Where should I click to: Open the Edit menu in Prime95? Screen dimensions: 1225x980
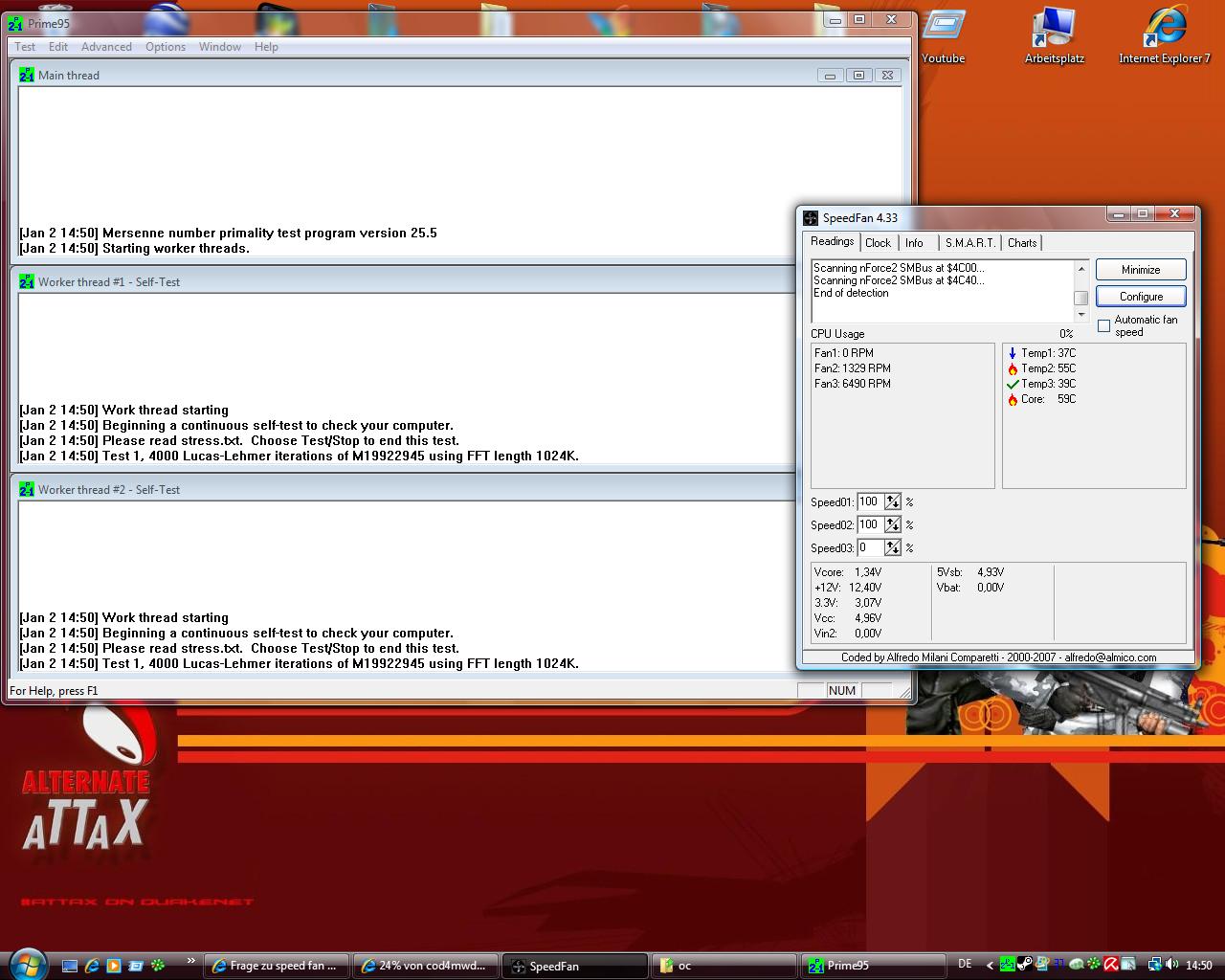pyautogui.click(x=58, y=47)
